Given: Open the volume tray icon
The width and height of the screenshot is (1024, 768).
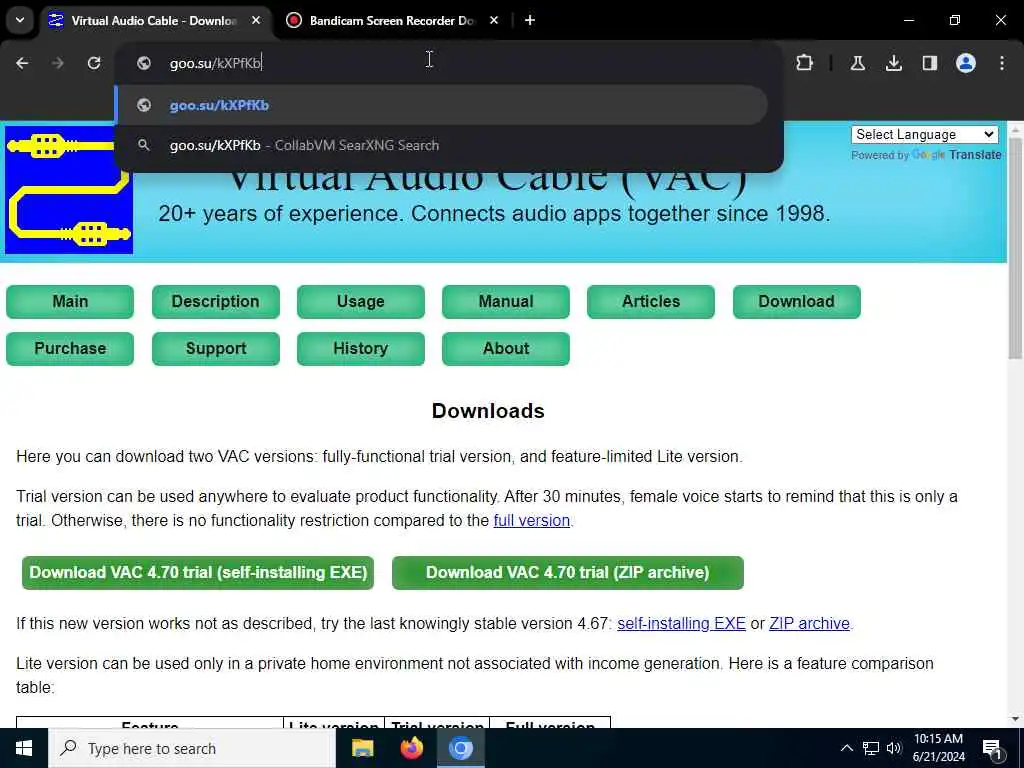Looking at the screenshot, I should point(894,748).
